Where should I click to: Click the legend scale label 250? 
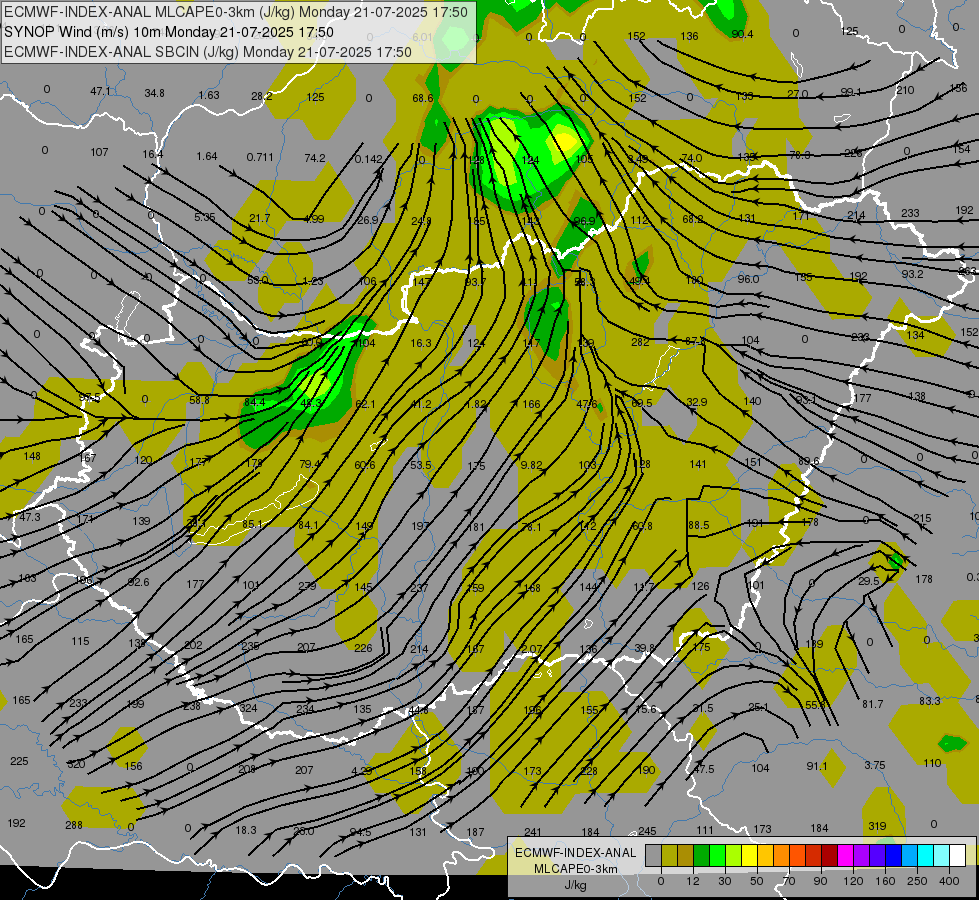[917, 881]
